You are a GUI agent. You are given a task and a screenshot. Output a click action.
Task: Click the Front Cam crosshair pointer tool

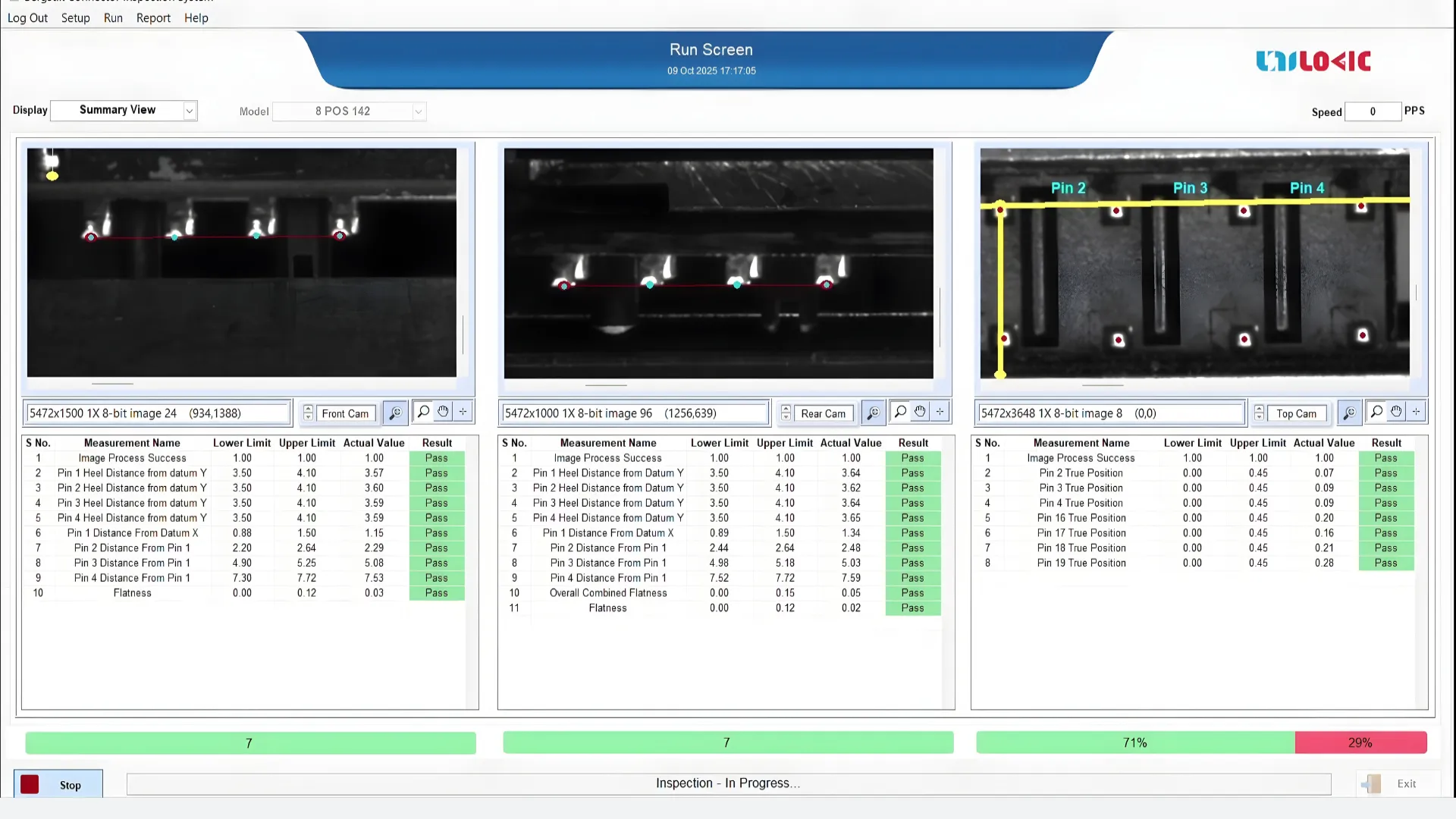463,412
